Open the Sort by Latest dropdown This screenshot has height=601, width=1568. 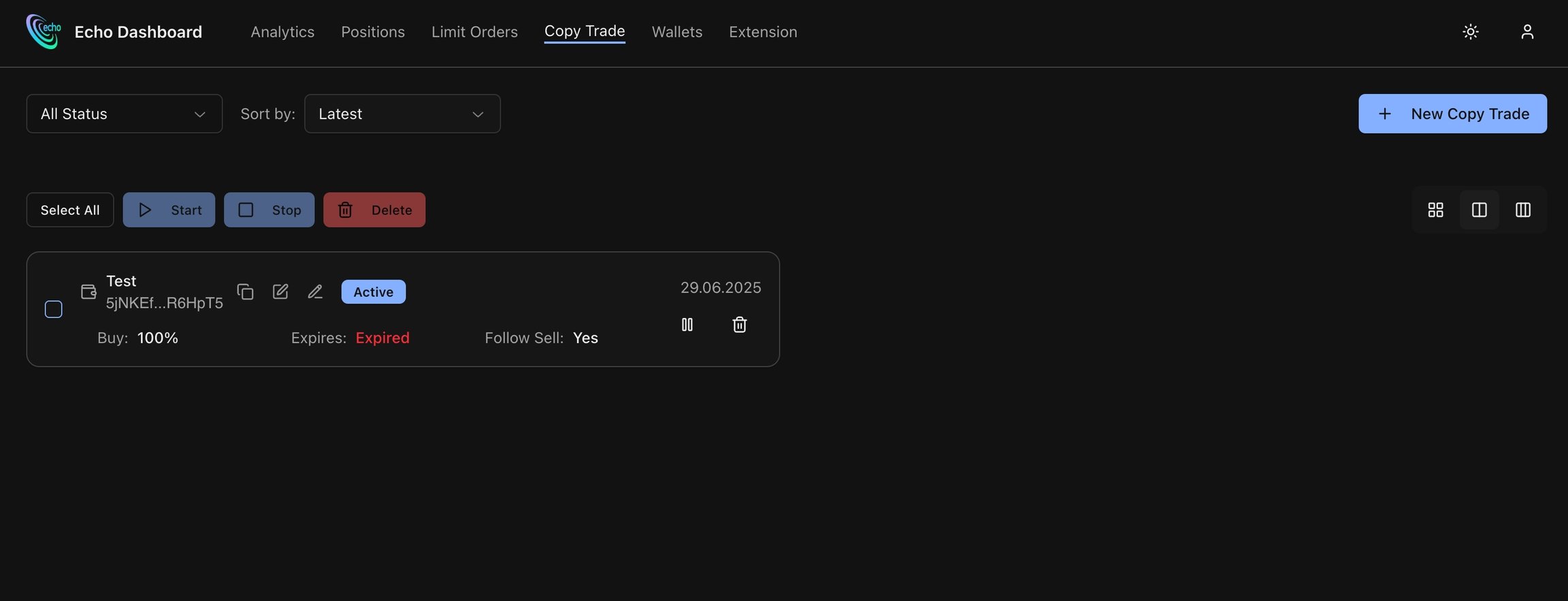(402, 114)
